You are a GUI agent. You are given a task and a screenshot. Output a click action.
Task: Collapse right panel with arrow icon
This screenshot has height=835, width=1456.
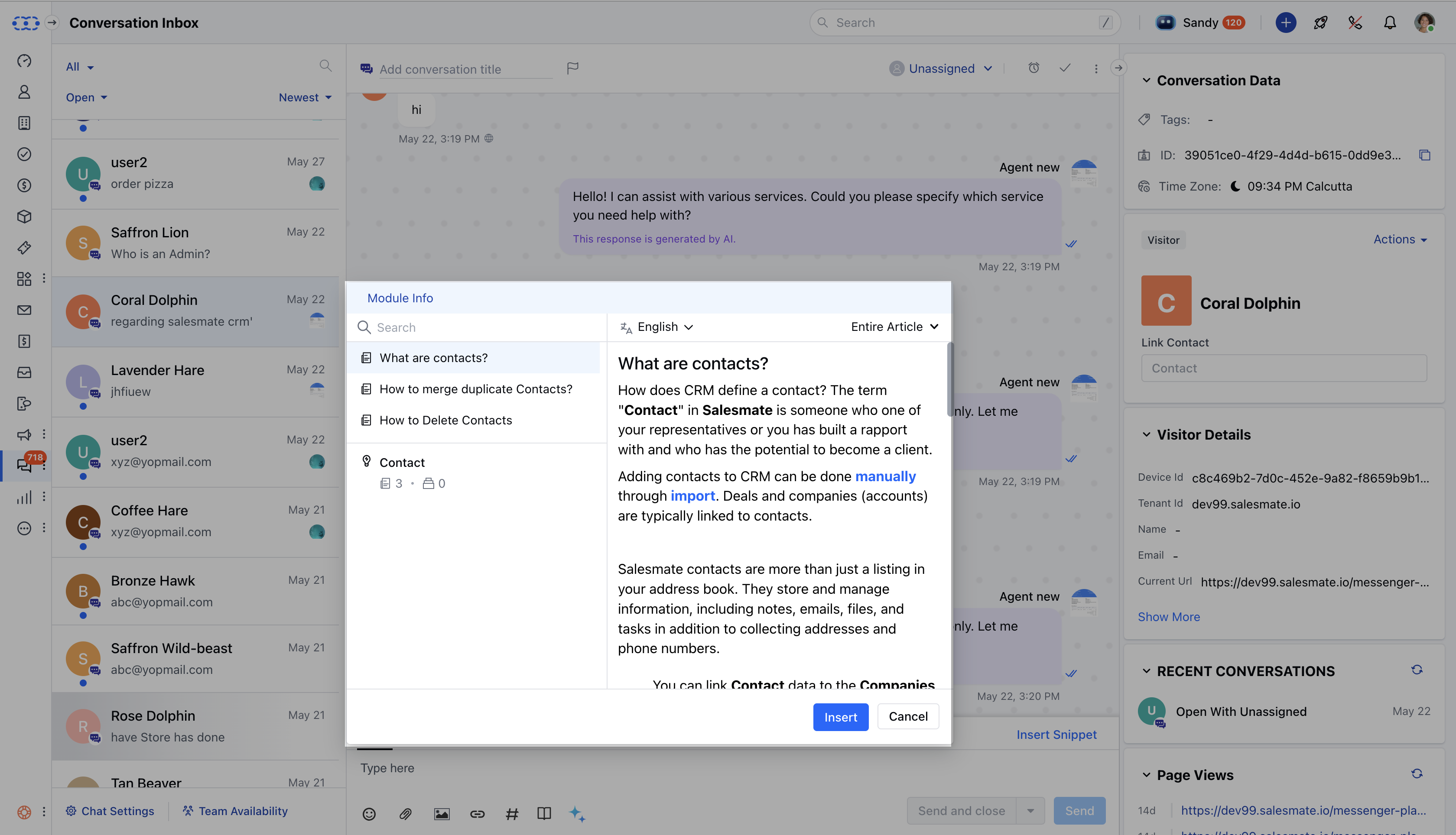point(1118,68)
